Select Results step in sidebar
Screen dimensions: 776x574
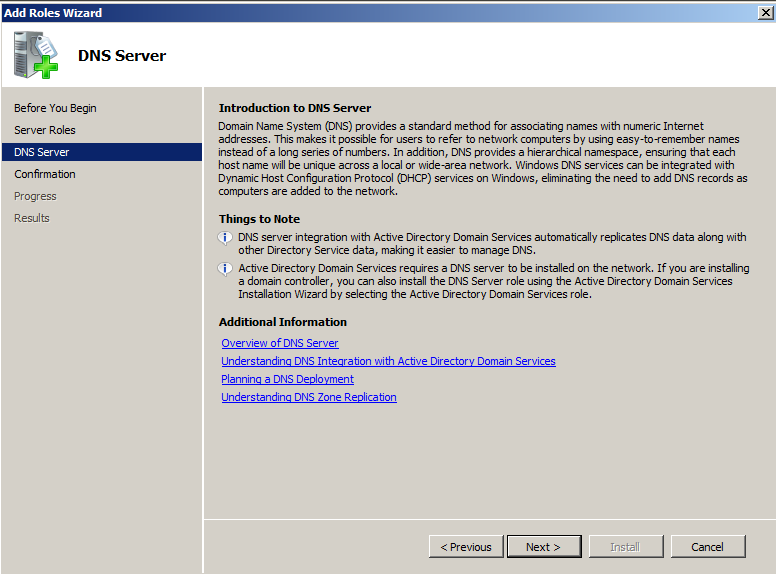tap(32, 218)
